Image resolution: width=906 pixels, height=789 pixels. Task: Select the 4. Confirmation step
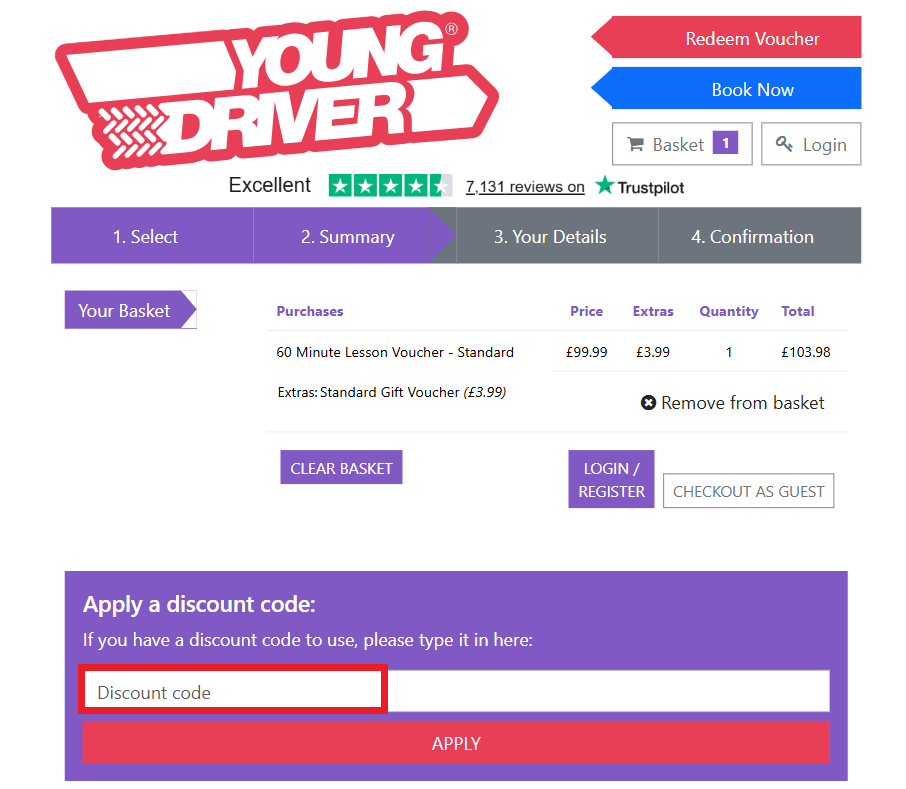[x=754, y=236]
